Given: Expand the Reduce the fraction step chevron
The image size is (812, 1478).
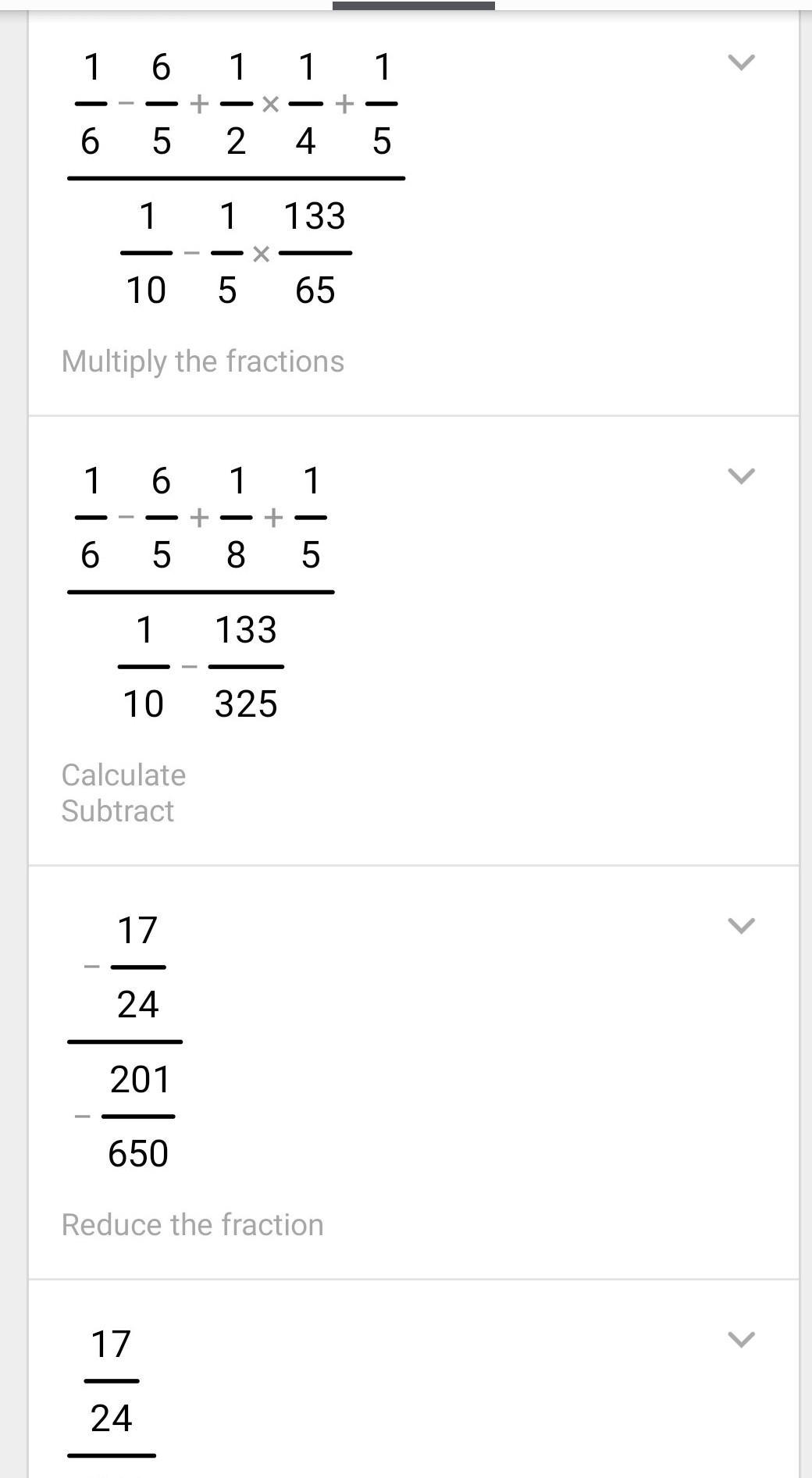Looking at the screenshot, I should pos(741,926).
